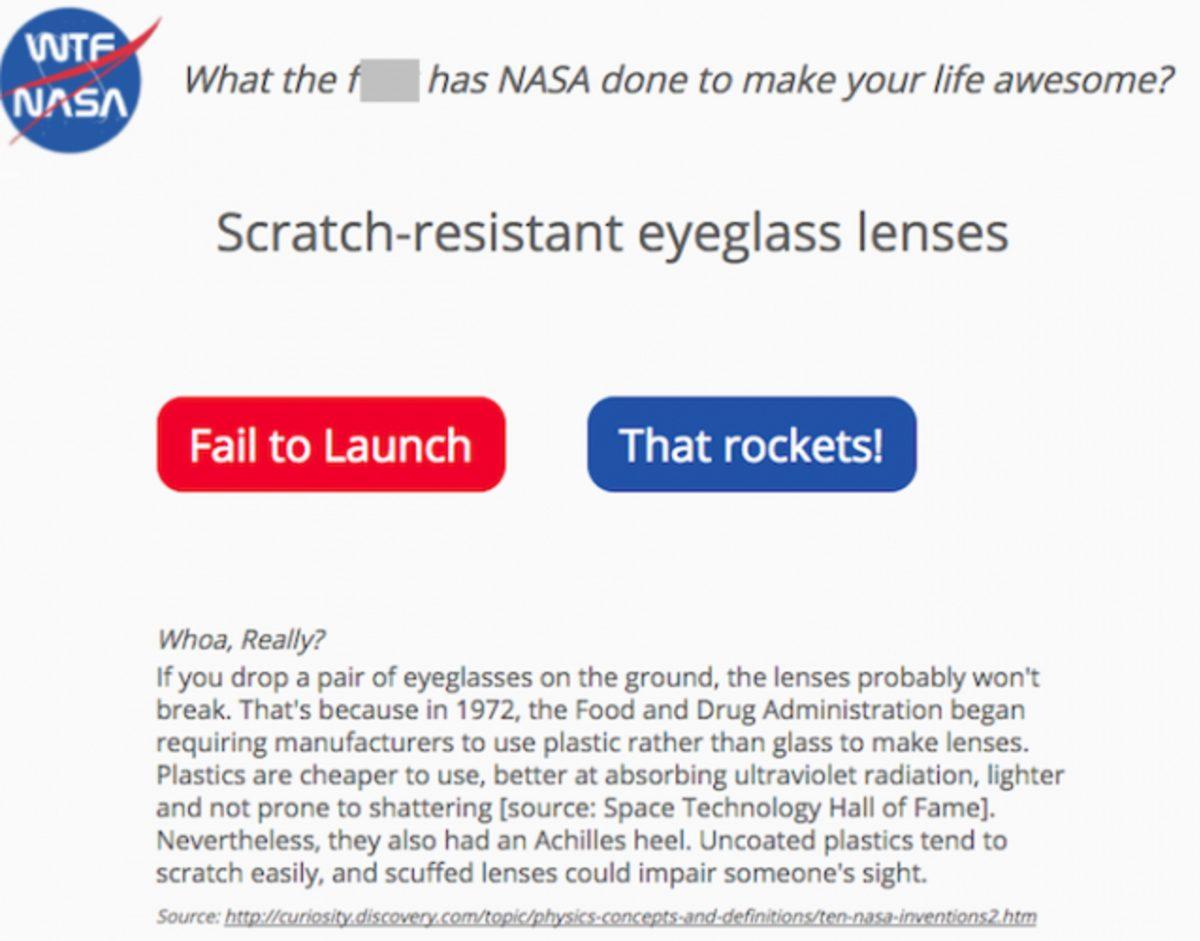
Task: Click the grey censored box in the headline
Action: point(390,80)
